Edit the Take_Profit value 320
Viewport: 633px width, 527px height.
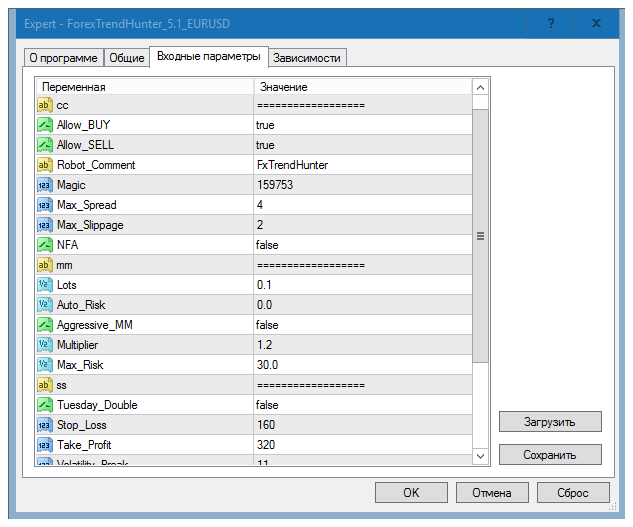(360, 445)
